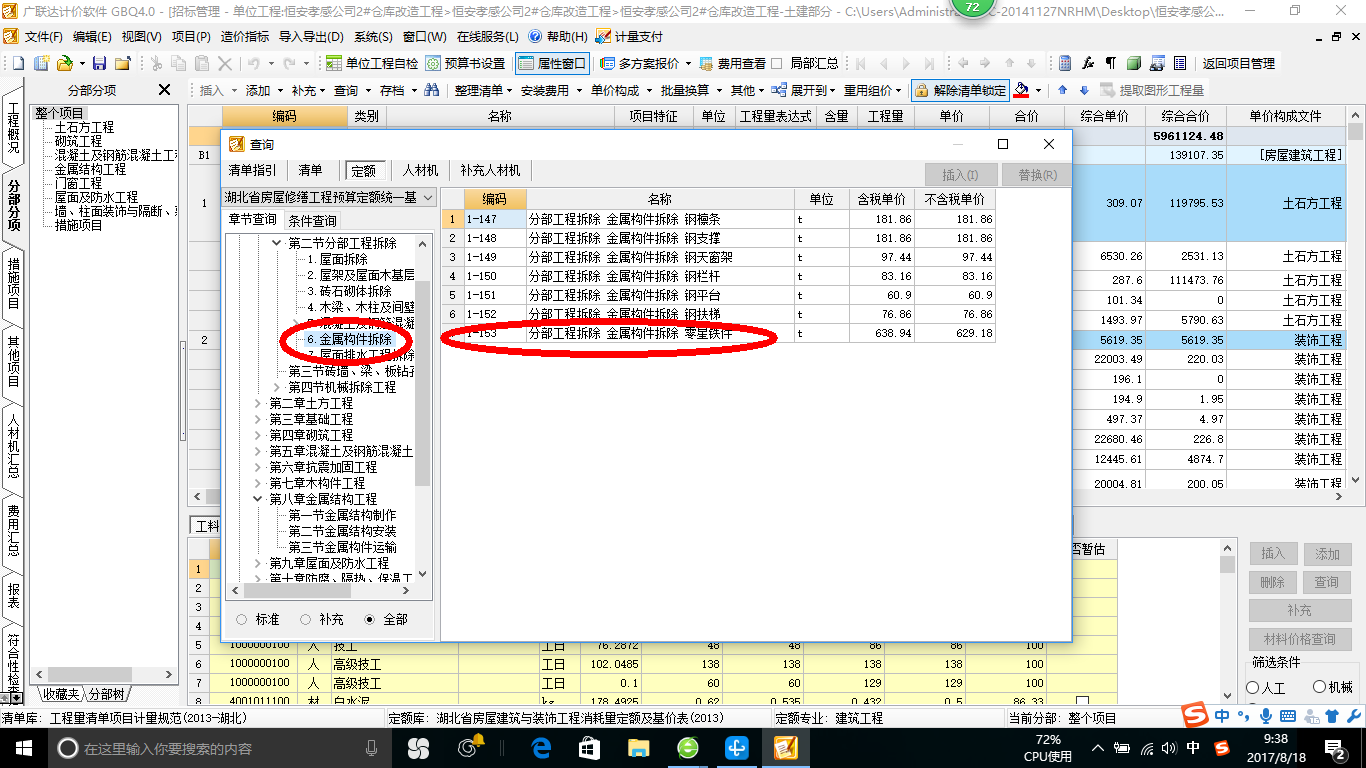Click the paragraph mark icon

click(1111, 63)
